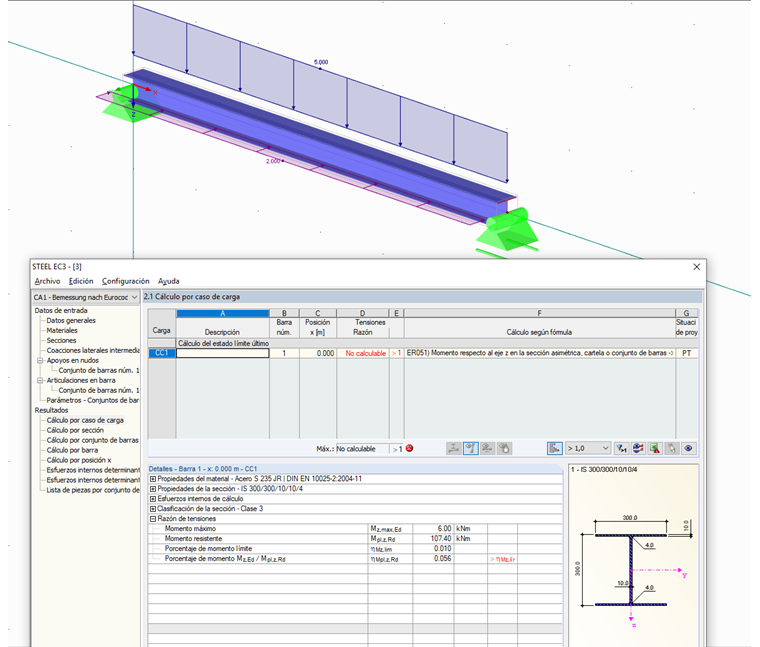This screenshot has height=647, width=760.
Task: Open Lista de piezas por conjunto
Action: [x=93, y=490]
